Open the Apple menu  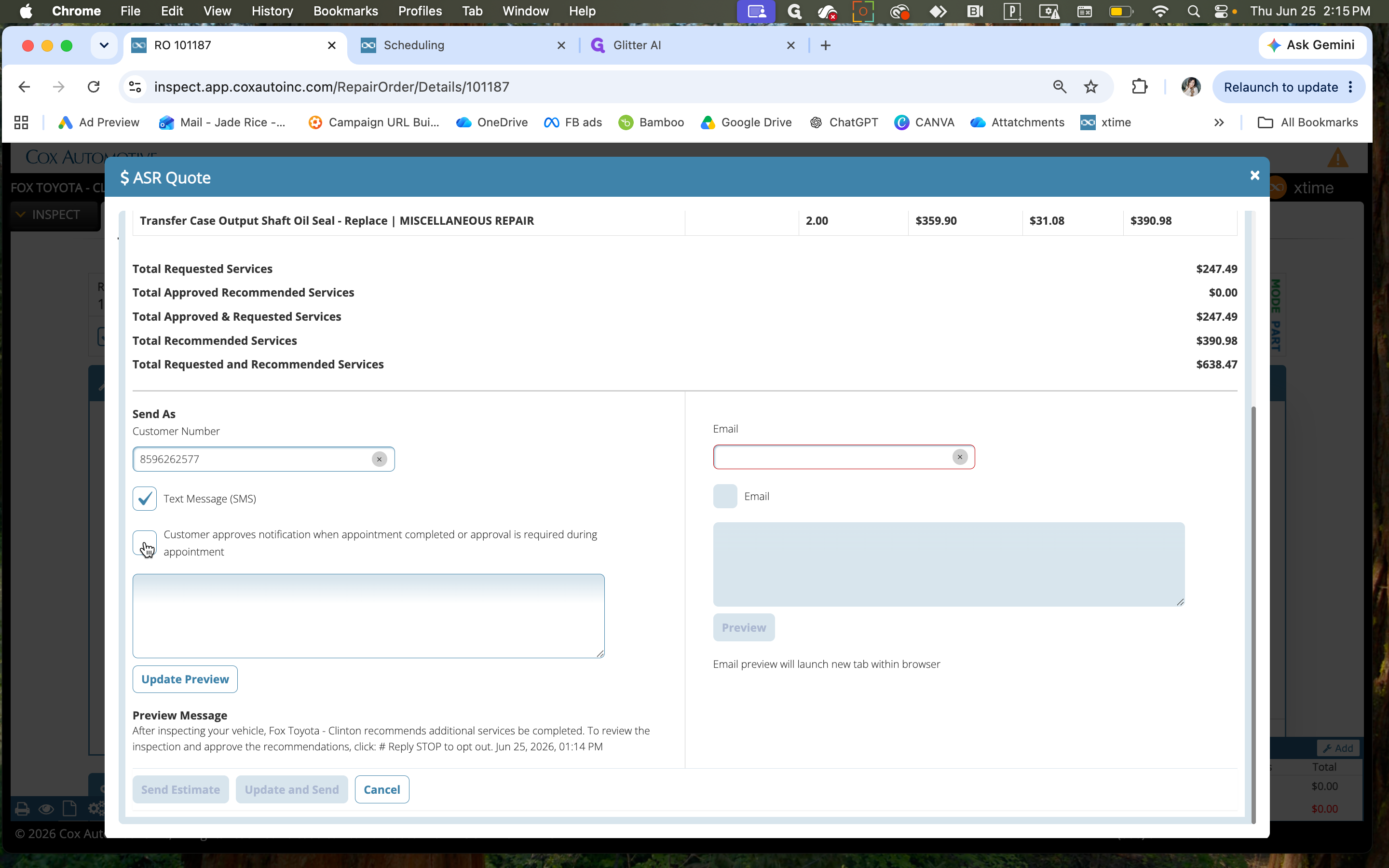(26, 11)
